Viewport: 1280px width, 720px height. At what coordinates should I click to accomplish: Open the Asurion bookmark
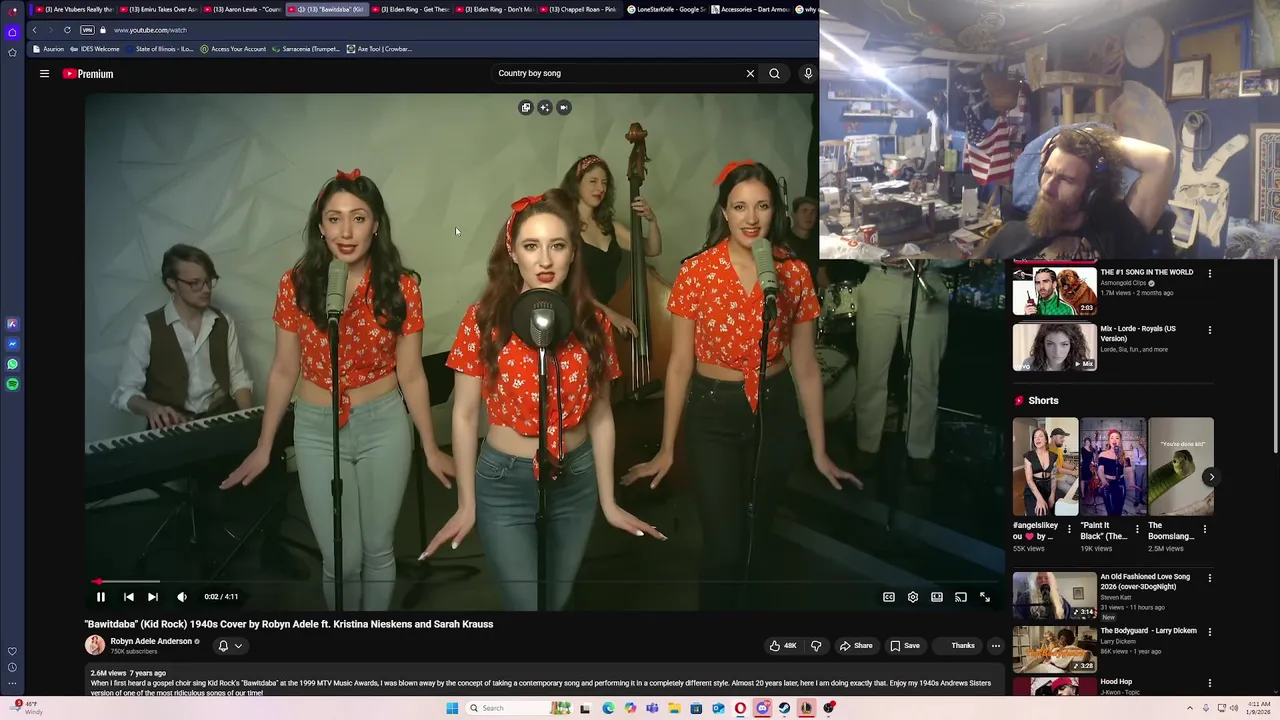coord(48,49)
